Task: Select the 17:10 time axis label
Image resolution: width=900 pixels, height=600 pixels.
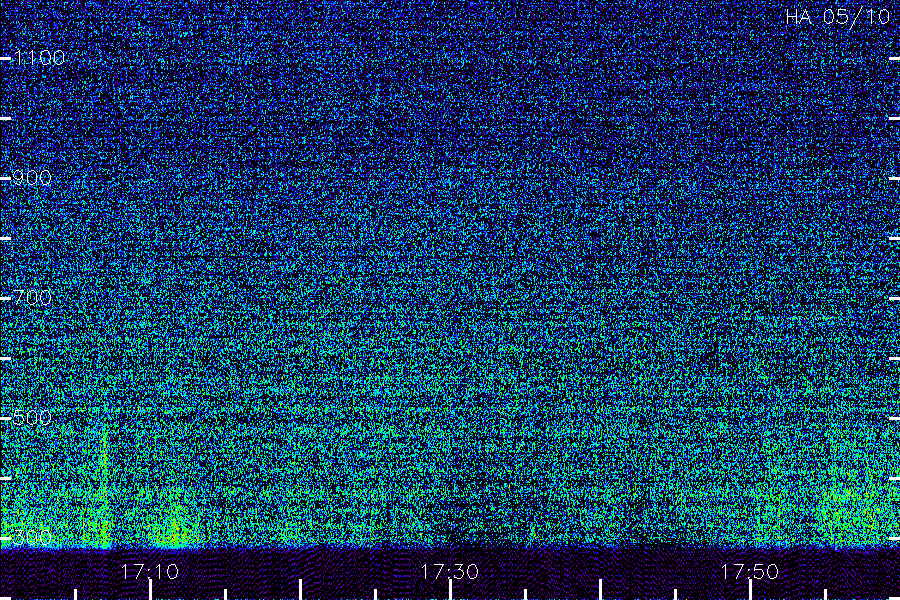Action: 150,572
